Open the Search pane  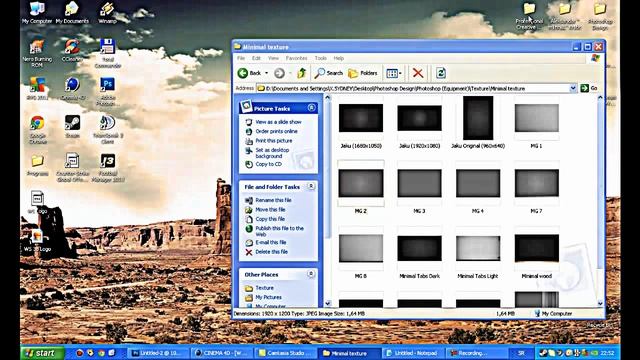point(329,73)
